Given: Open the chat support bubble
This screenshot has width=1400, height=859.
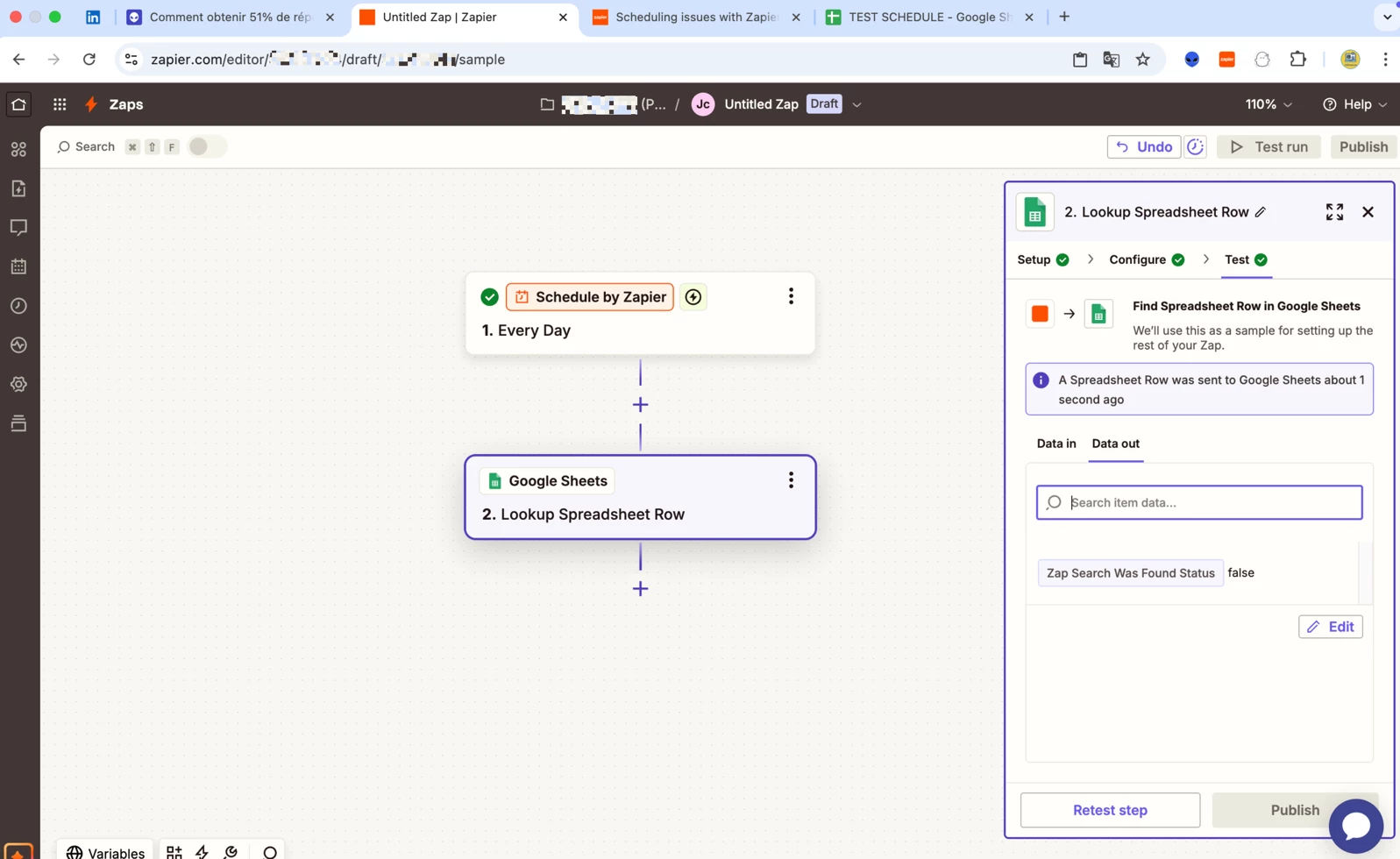Looking at the screenshot, I should click(x=1355, y=826).
